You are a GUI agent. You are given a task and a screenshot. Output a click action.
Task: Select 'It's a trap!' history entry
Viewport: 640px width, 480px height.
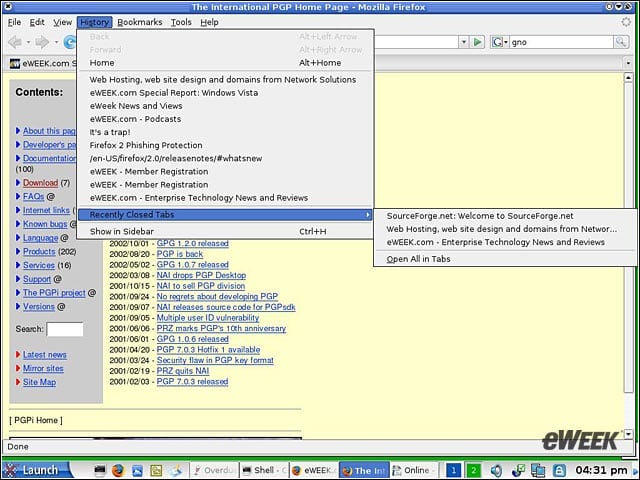(225, 132)
